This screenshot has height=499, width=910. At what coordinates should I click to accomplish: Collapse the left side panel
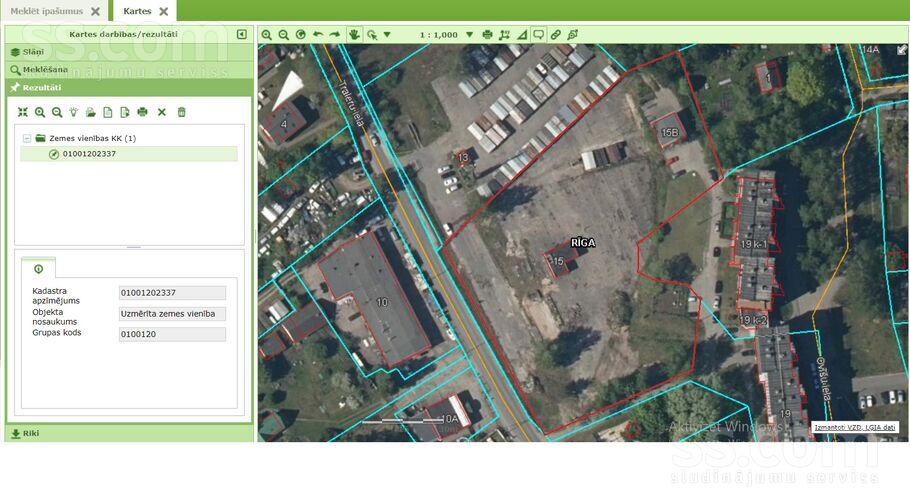[242, 34]
